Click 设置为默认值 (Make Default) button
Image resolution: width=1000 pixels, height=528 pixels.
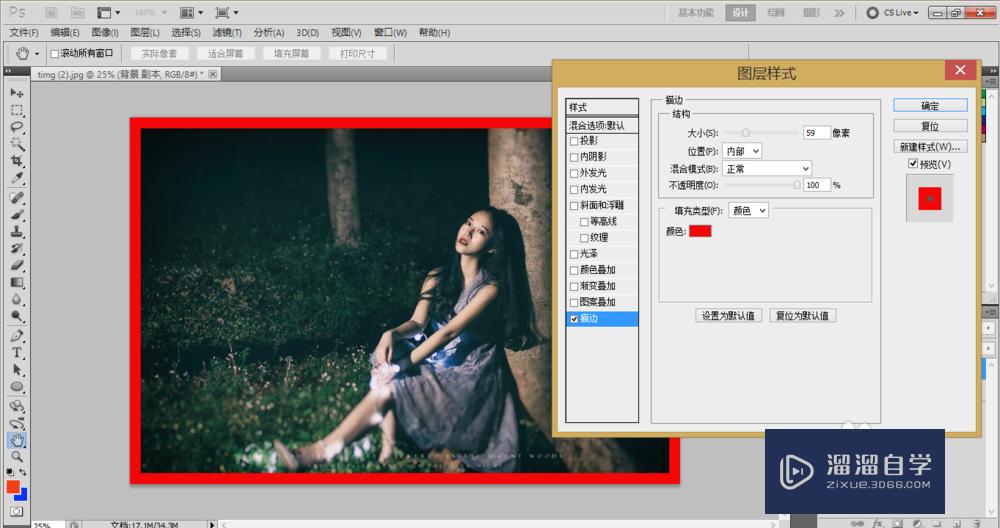tap(729, 316)
